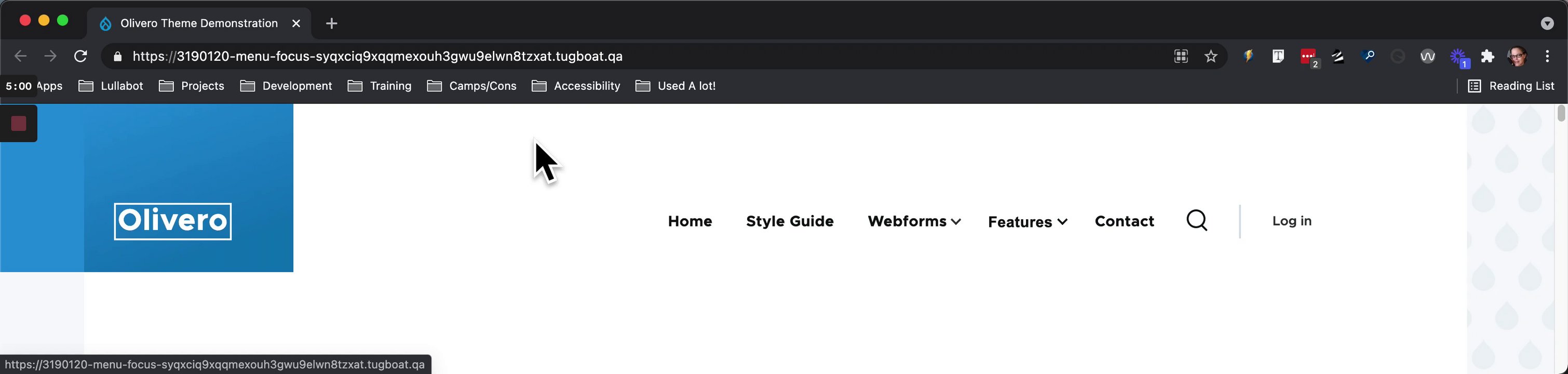Expand the Features dropdown menu
This screenshot has height=374, width=1568.
tap(1028, 222)
